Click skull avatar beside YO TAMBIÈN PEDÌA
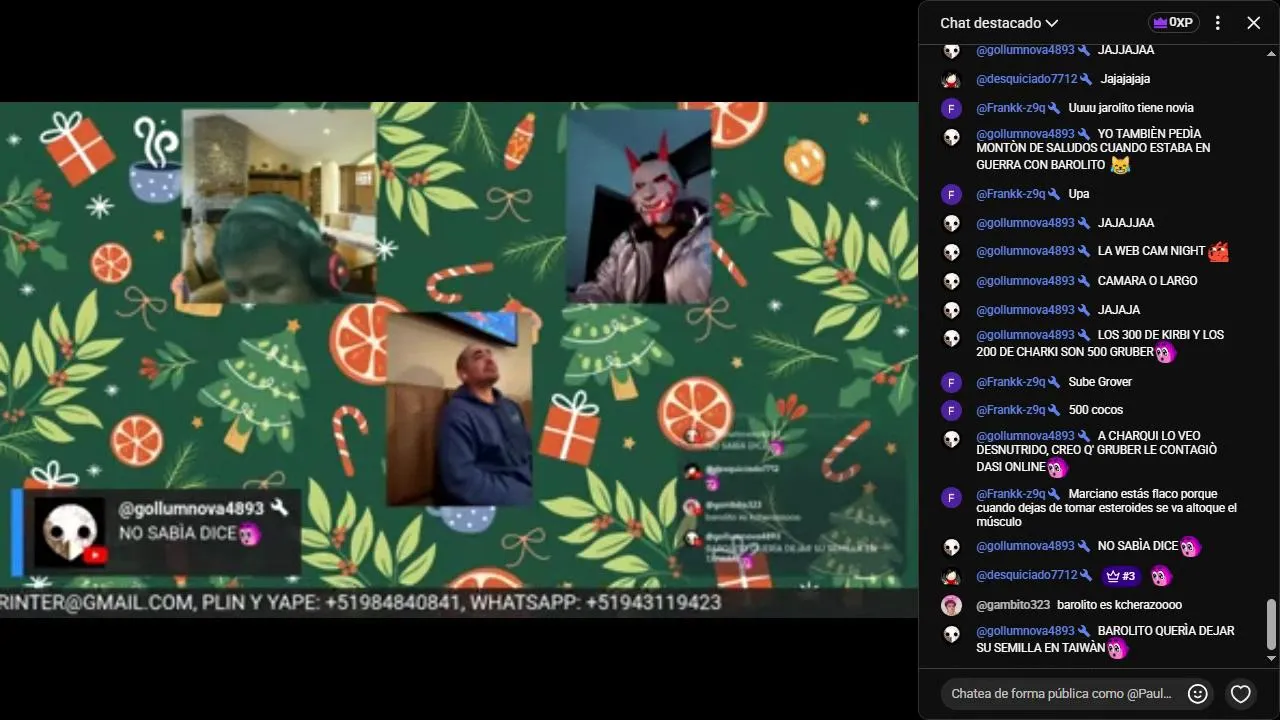 point(952,137)
